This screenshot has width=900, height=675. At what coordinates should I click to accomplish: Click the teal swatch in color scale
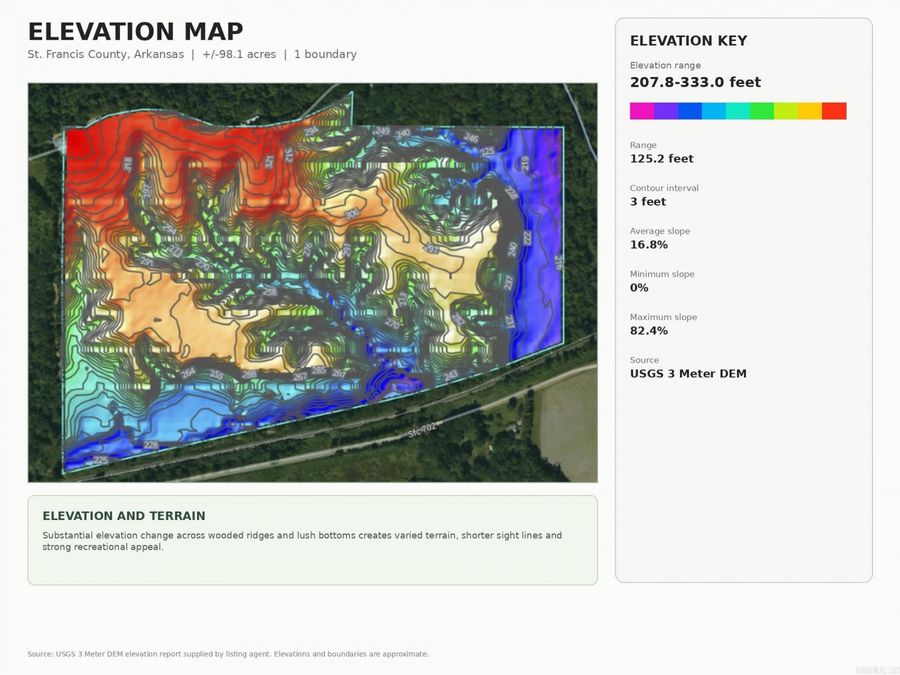point(738,111)
